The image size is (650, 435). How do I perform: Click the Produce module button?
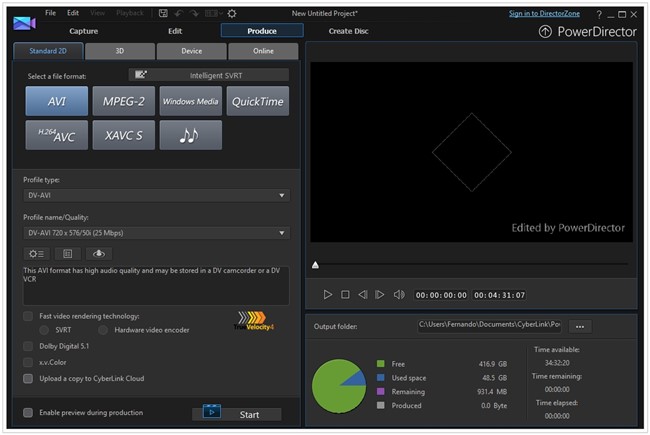pyautogui.click(x=262, y=31)
